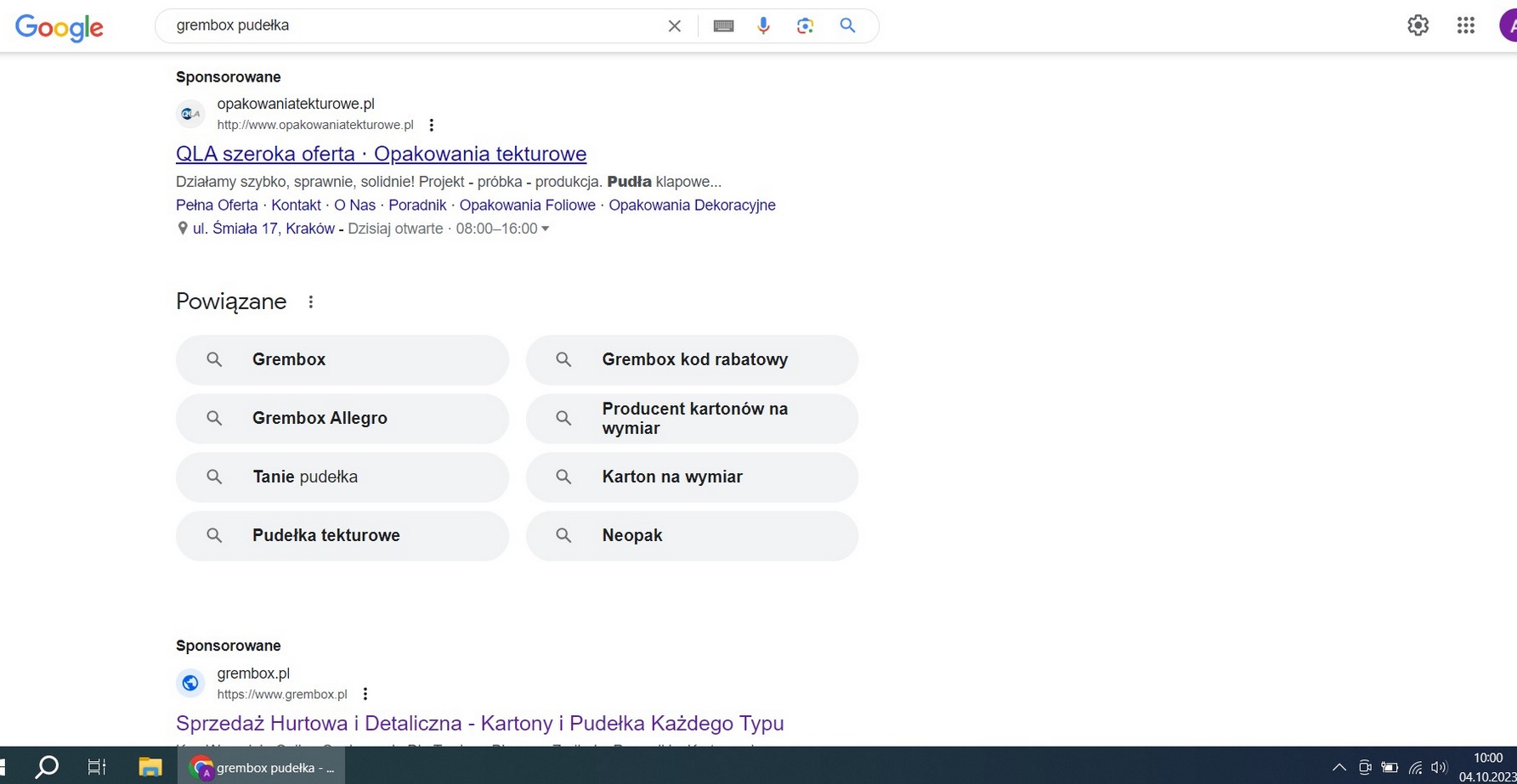Click into the grembox pudełka search field
1517x784 pixels.
(x=408, y=26)
